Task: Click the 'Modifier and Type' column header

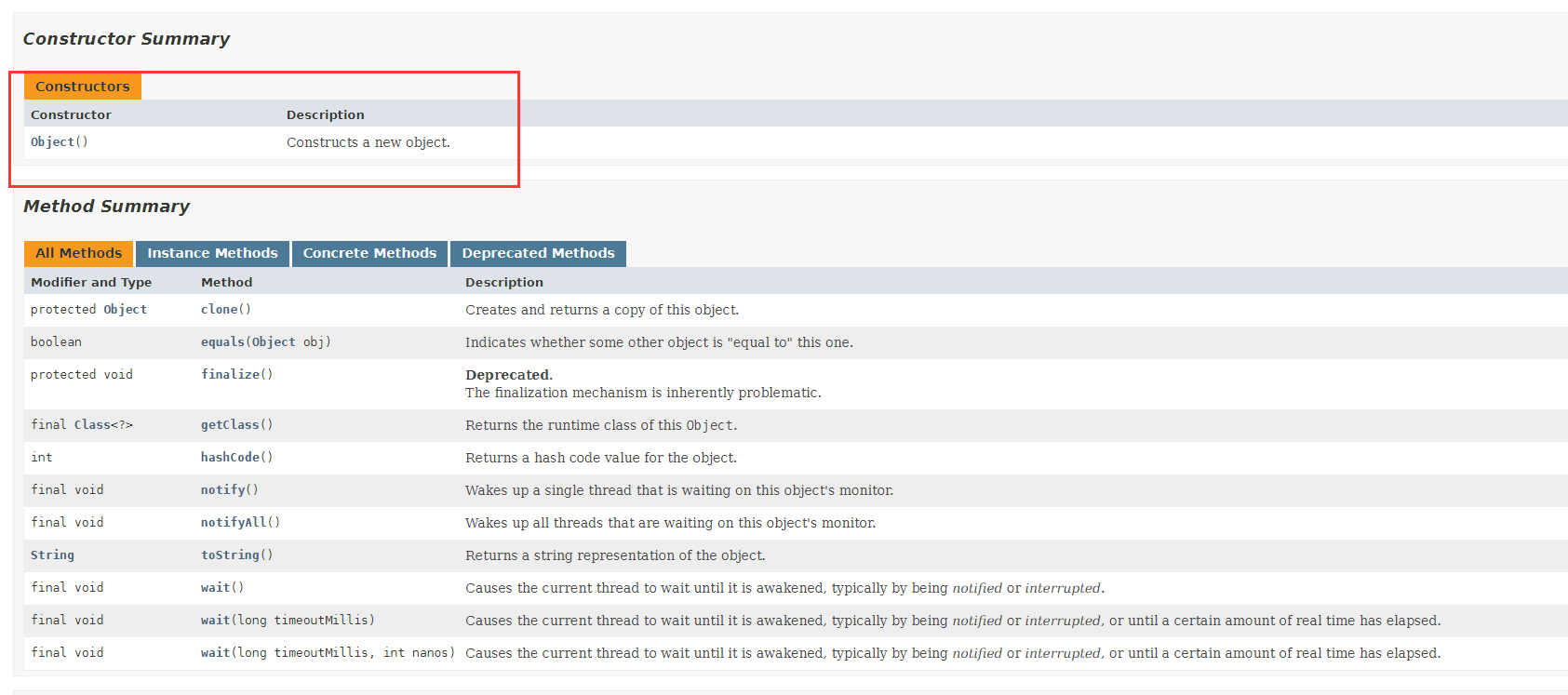Action: pyautogui.click(x=91, y=282)
